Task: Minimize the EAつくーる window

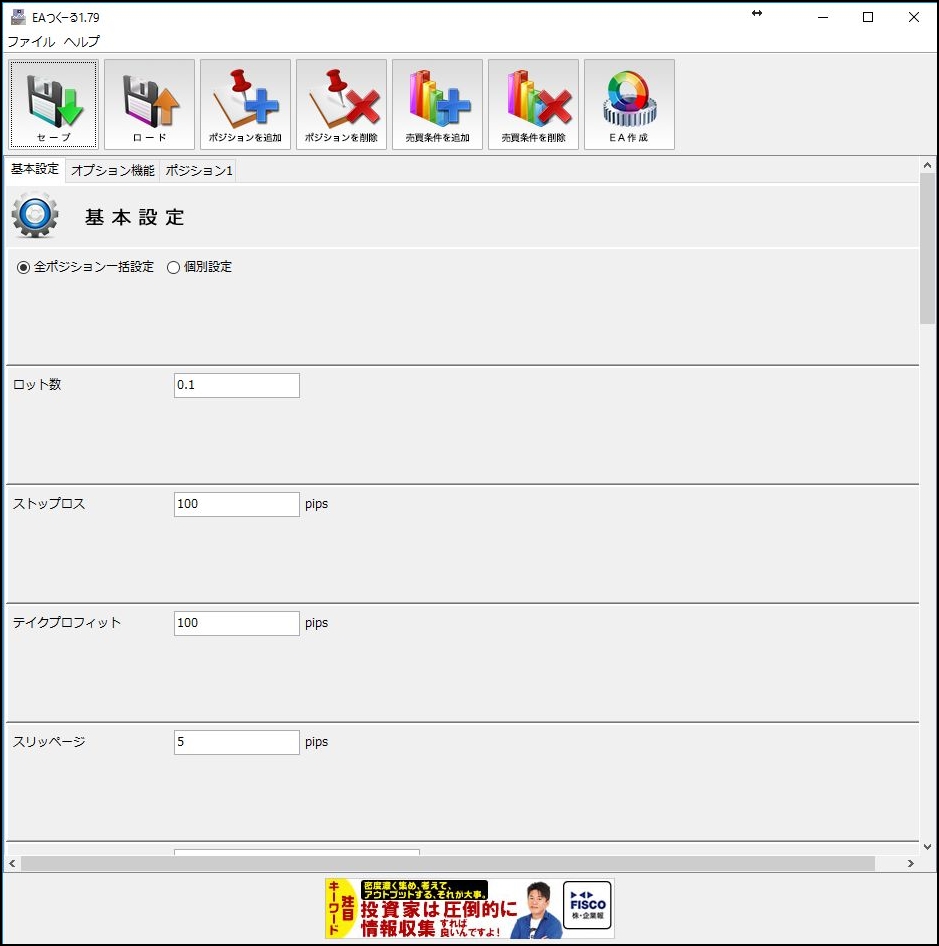Action: (x=823, y=17)
